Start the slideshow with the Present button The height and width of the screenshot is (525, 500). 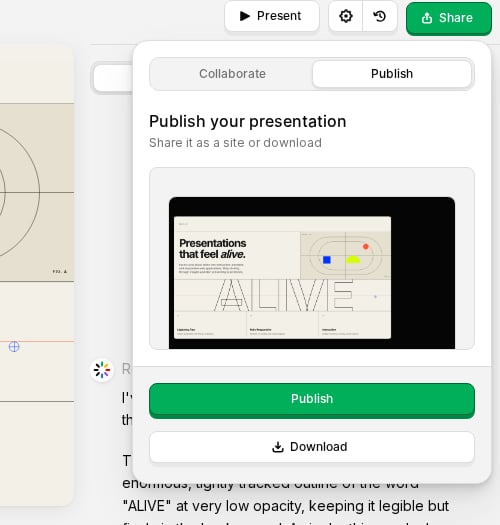[272, 16]
